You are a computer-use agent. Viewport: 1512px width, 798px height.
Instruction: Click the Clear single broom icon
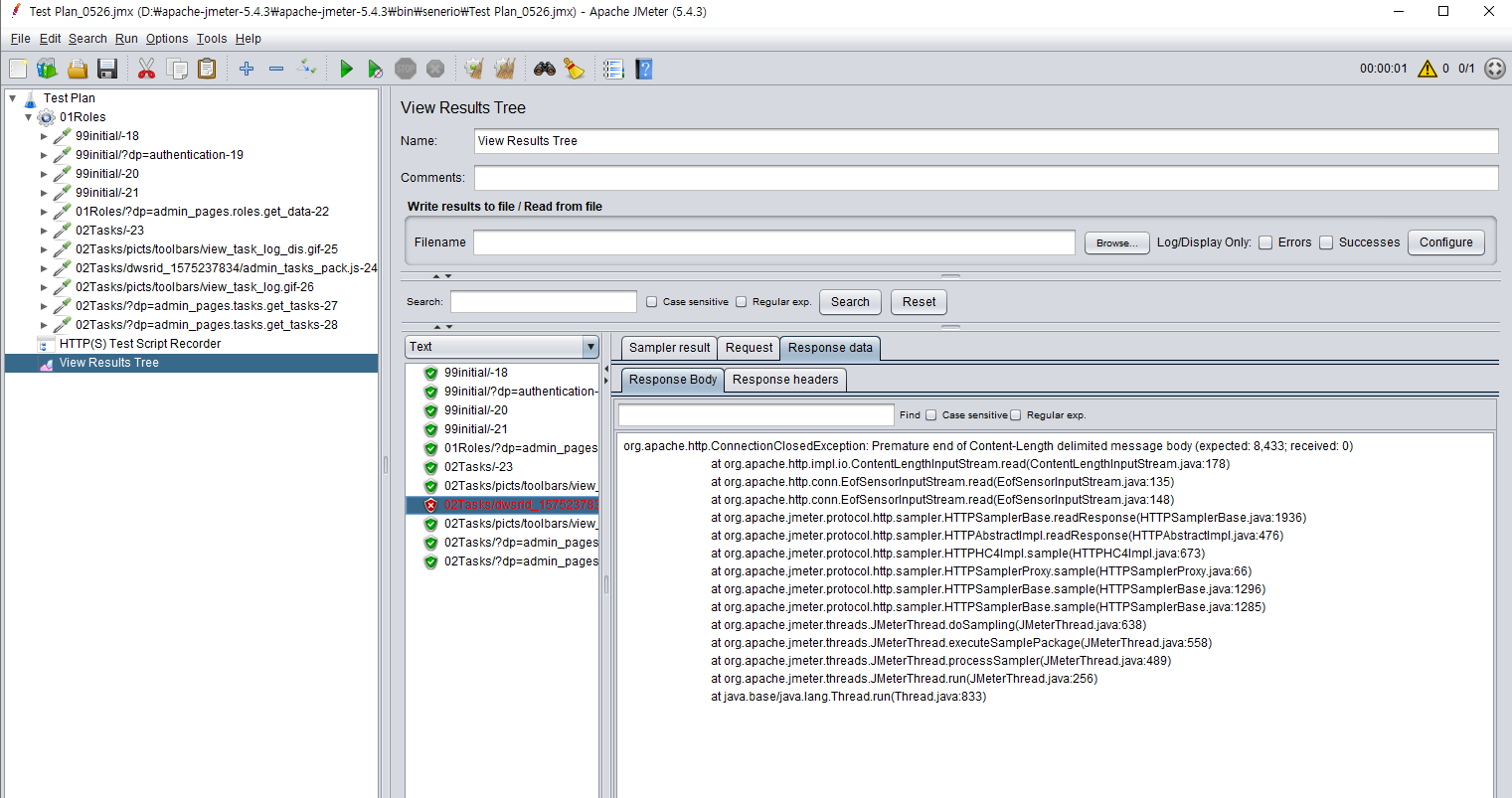474,69
